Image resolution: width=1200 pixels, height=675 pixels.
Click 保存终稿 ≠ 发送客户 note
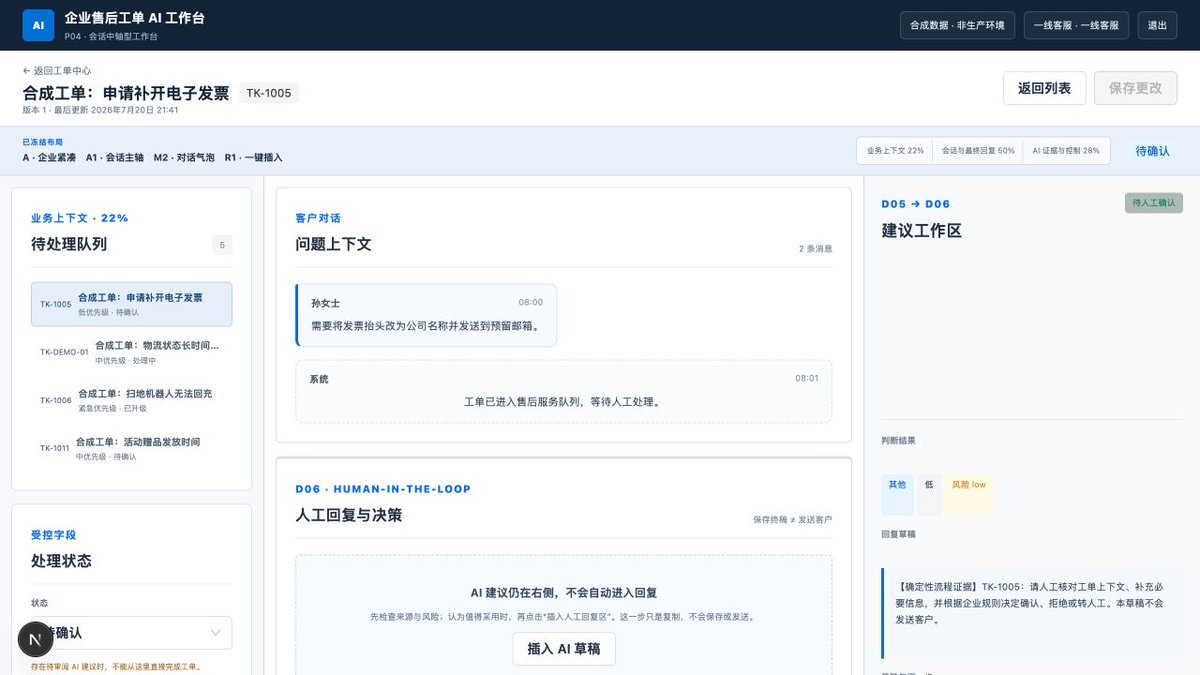792,519
